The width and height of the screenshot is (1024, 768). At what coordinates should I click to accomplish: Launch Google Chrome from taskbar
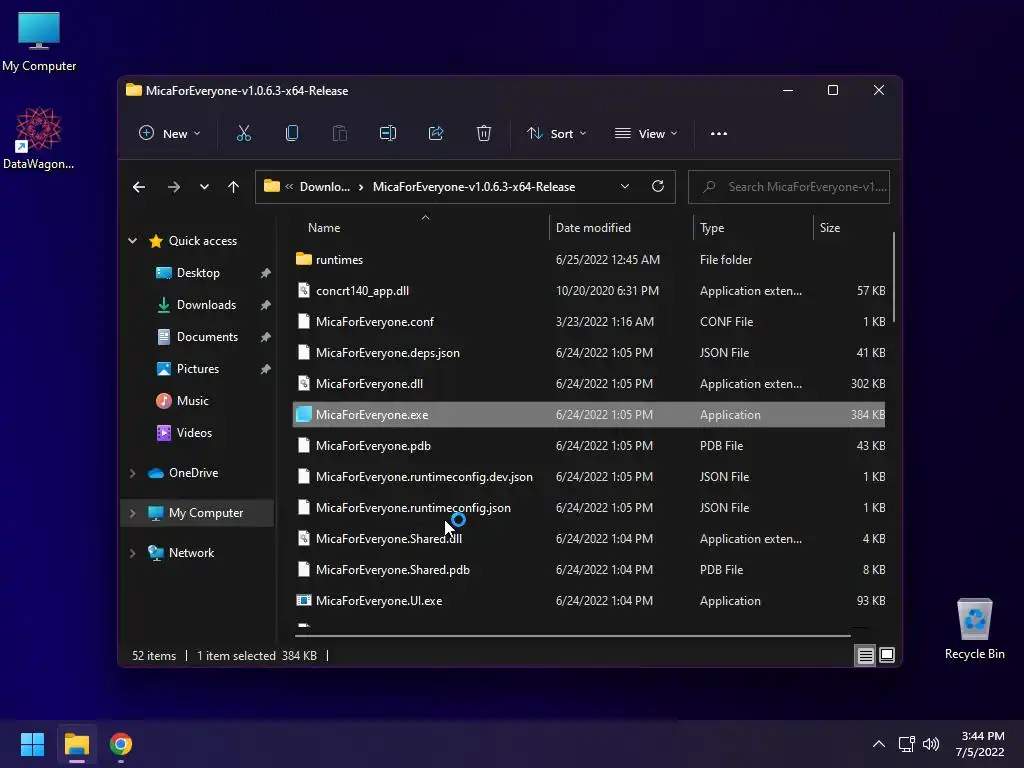[121, 744]
